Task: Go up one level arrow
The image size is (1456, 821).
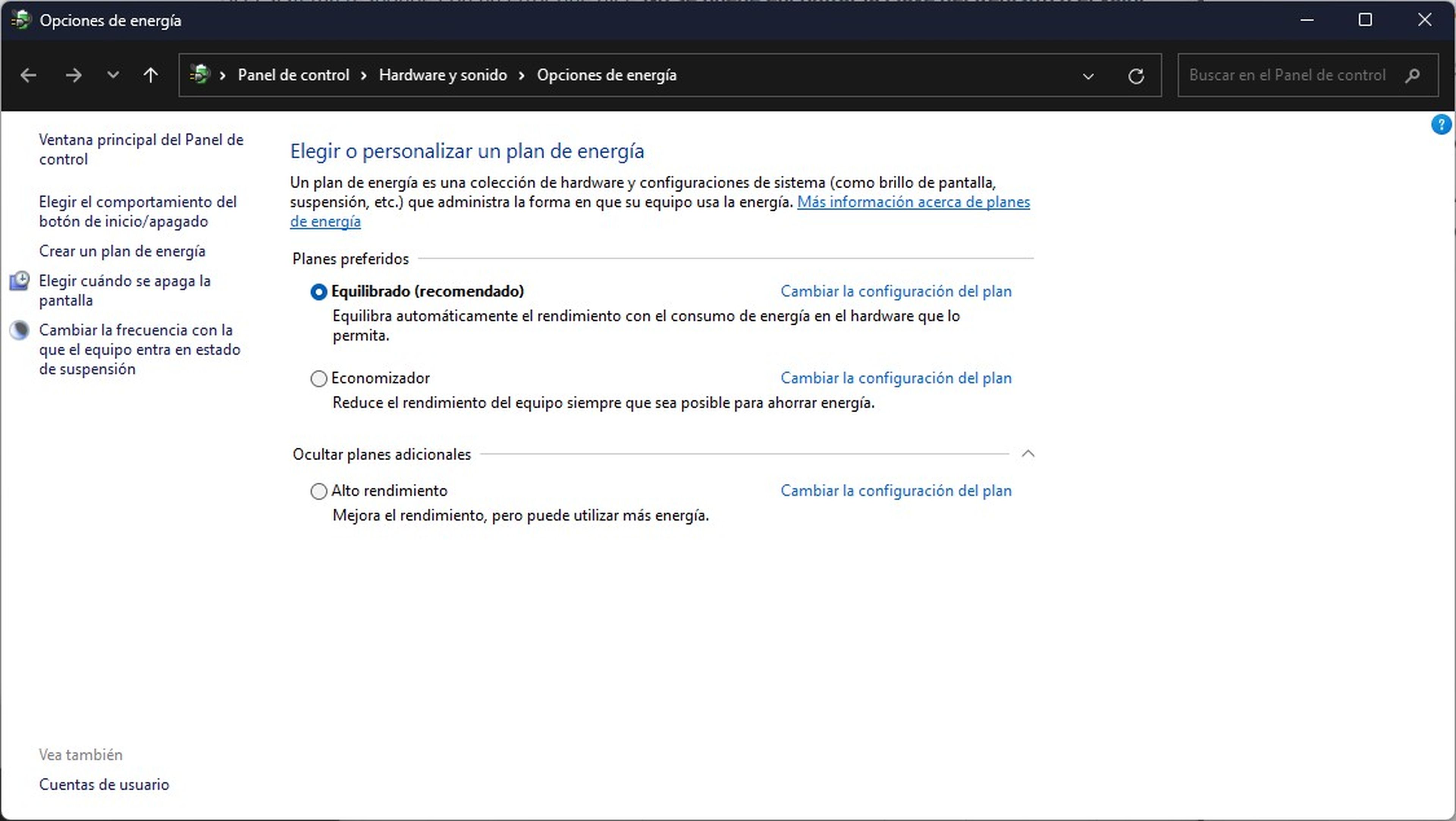Action: (x=151, y=75)
